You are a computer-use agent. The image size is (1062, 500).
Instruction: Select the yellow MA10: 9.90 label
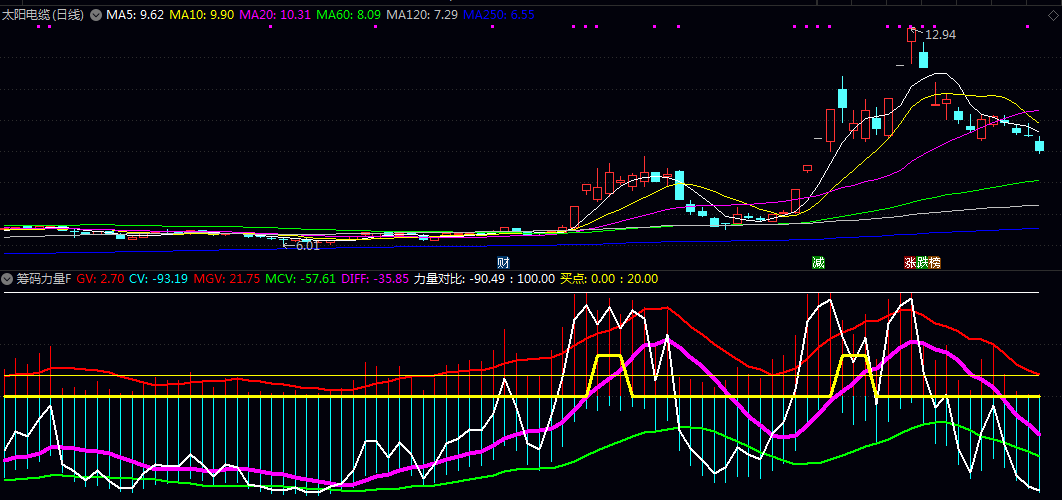pyautogui.click(x=201, y=16)
